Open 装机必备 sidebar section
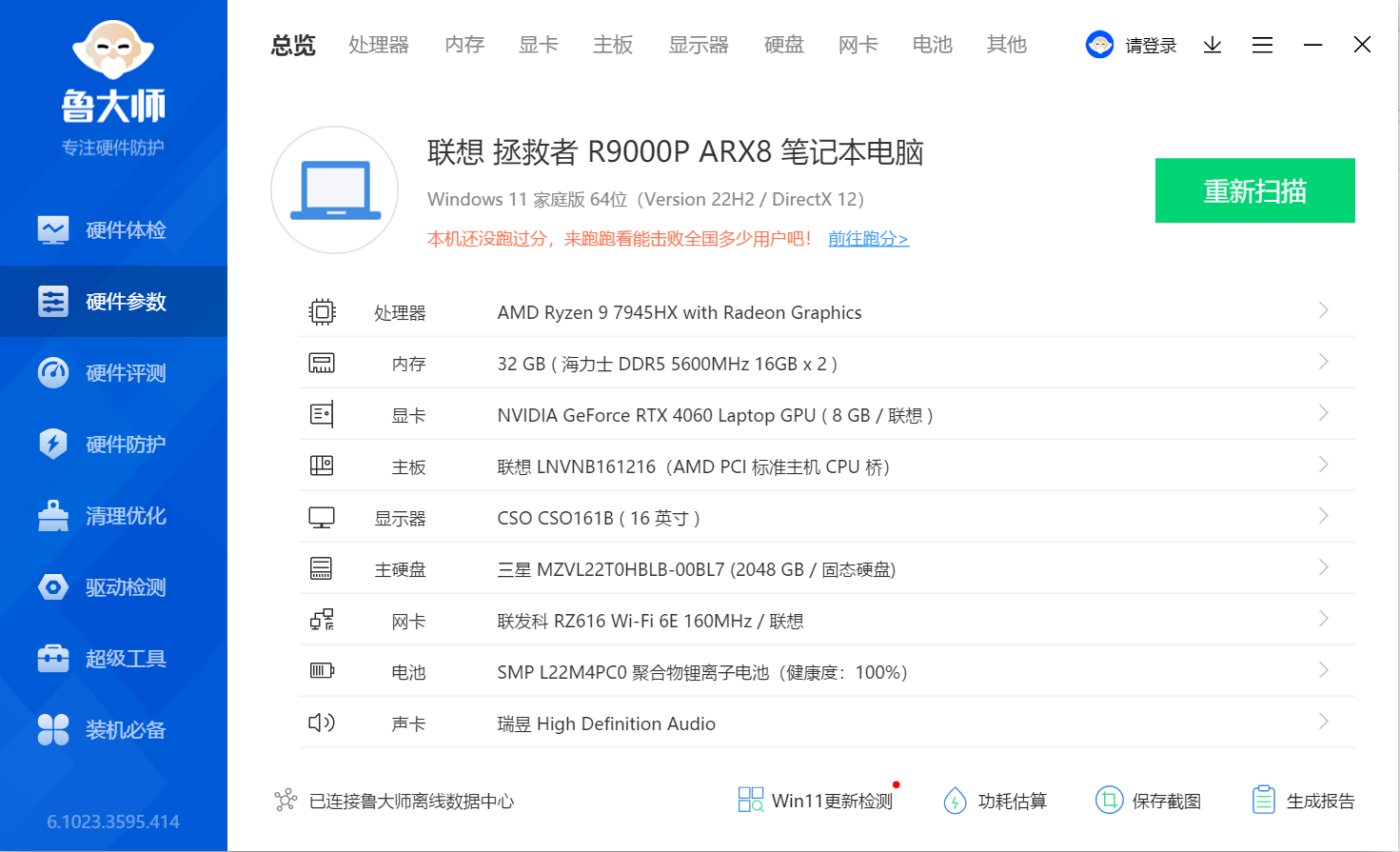The width and height of the screenshot is (1400, 852). tap(113, 729)
